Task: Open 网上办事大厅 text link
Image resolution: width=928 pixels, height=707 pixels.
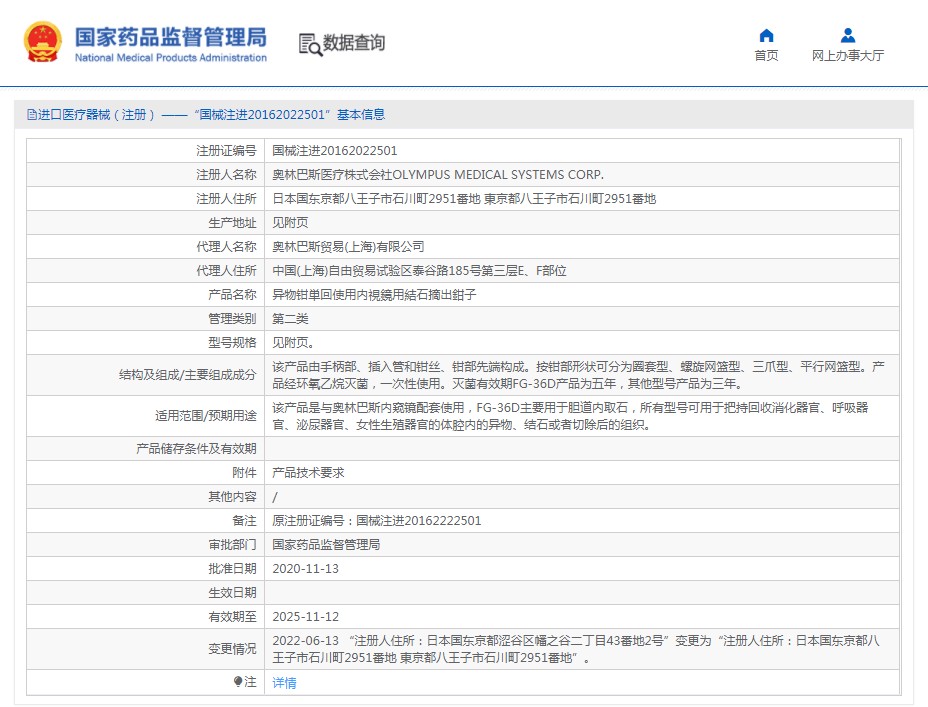Action: [x=847, y=56]
